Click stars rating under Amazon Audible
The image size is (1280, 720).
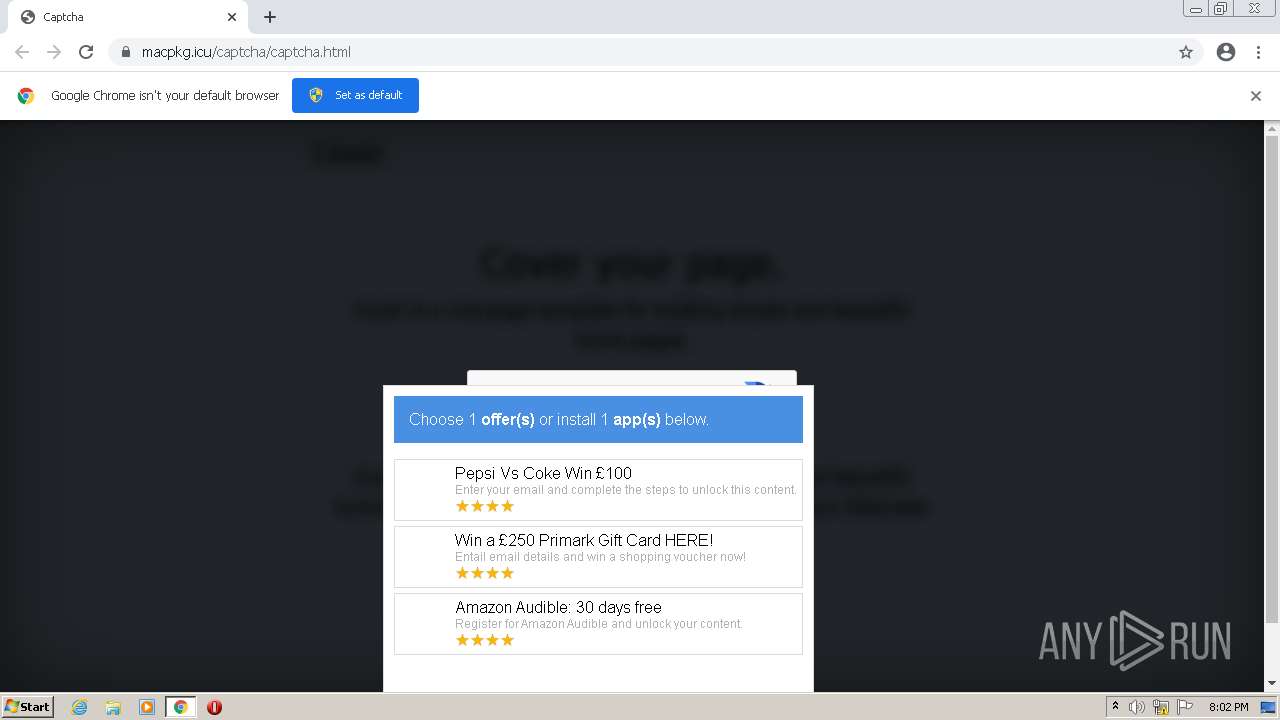click(485, 640)
